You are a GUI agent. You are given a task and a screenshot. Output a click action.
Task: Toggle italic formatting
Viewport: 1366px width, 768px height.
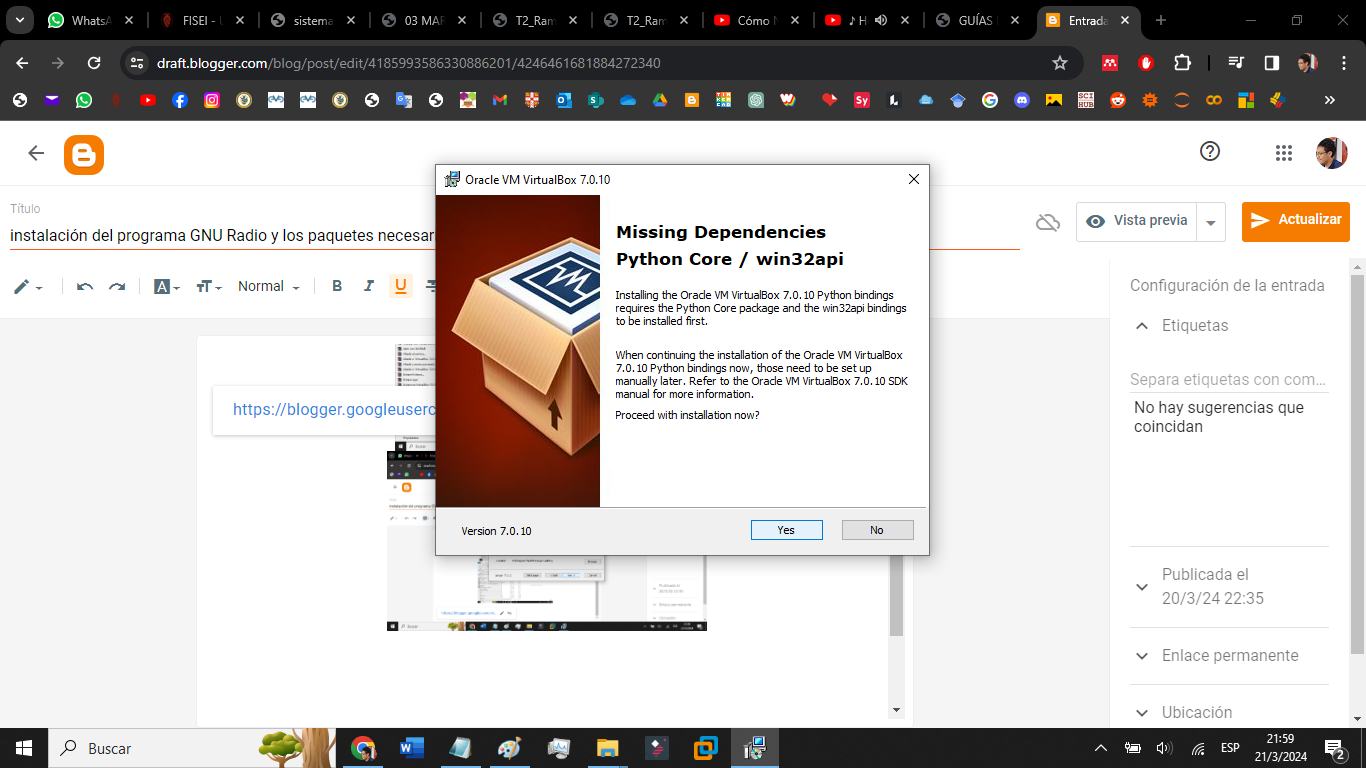(x=369, y=286)
